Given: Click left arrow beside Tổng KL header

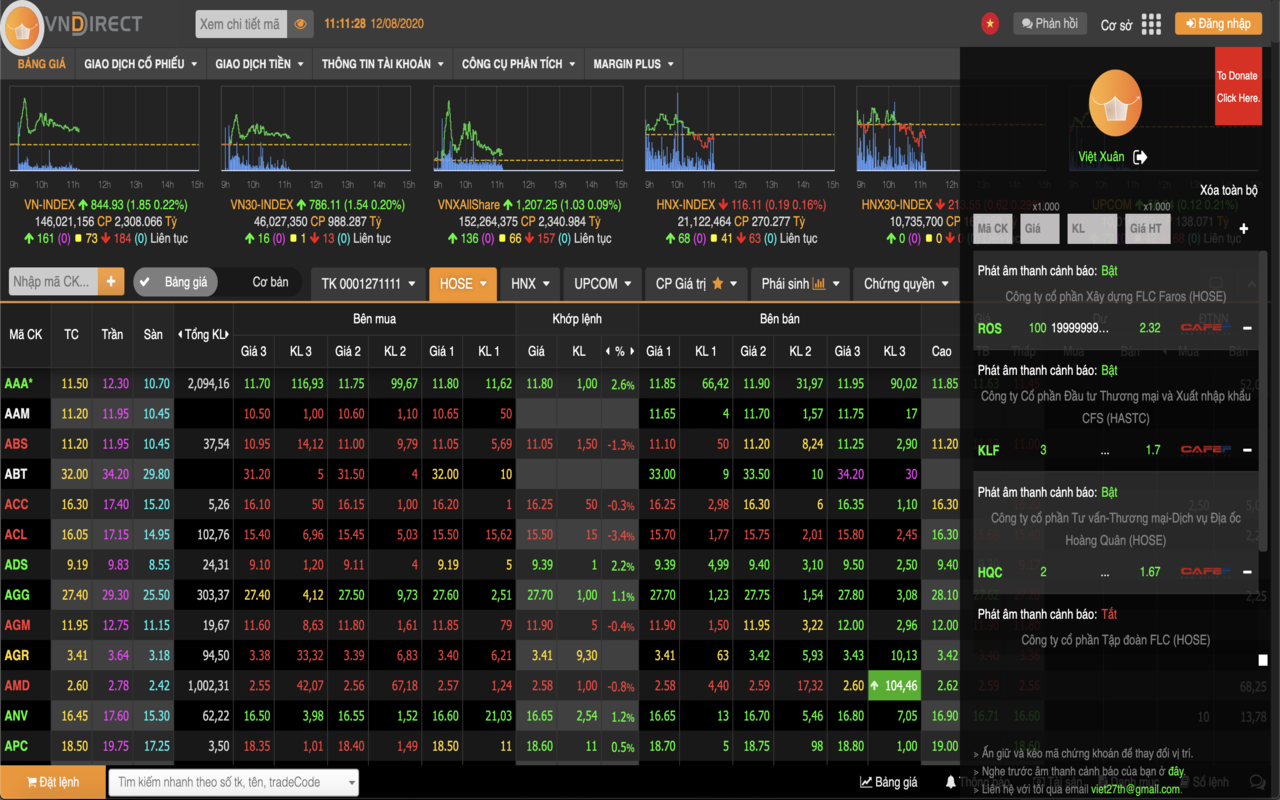Looking at the screenshot, I should pos(180,335).
